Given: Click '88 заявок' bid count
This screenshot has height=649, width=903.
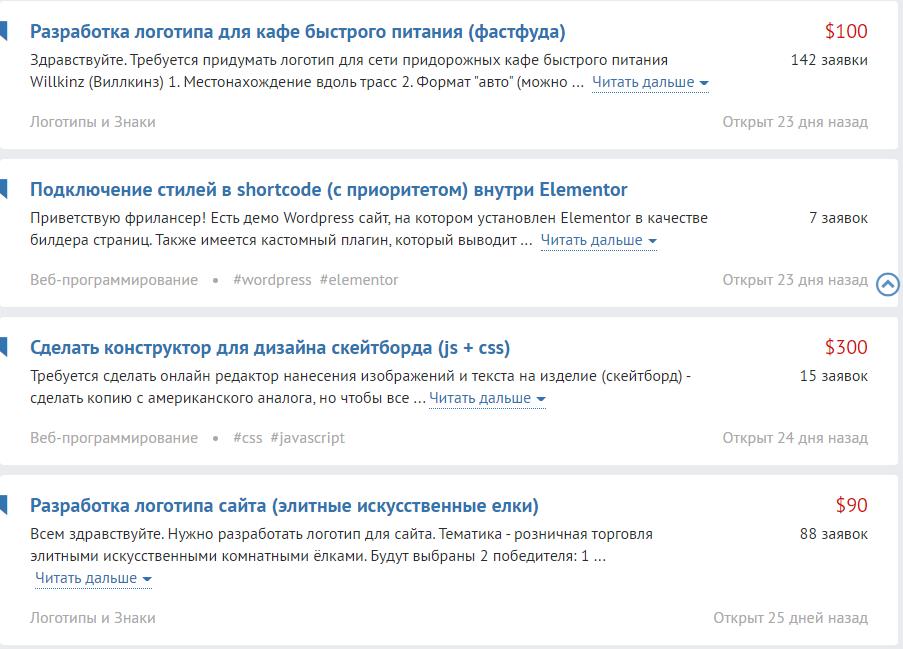Looking at the screenshot, I should click(x=834, y=534).
